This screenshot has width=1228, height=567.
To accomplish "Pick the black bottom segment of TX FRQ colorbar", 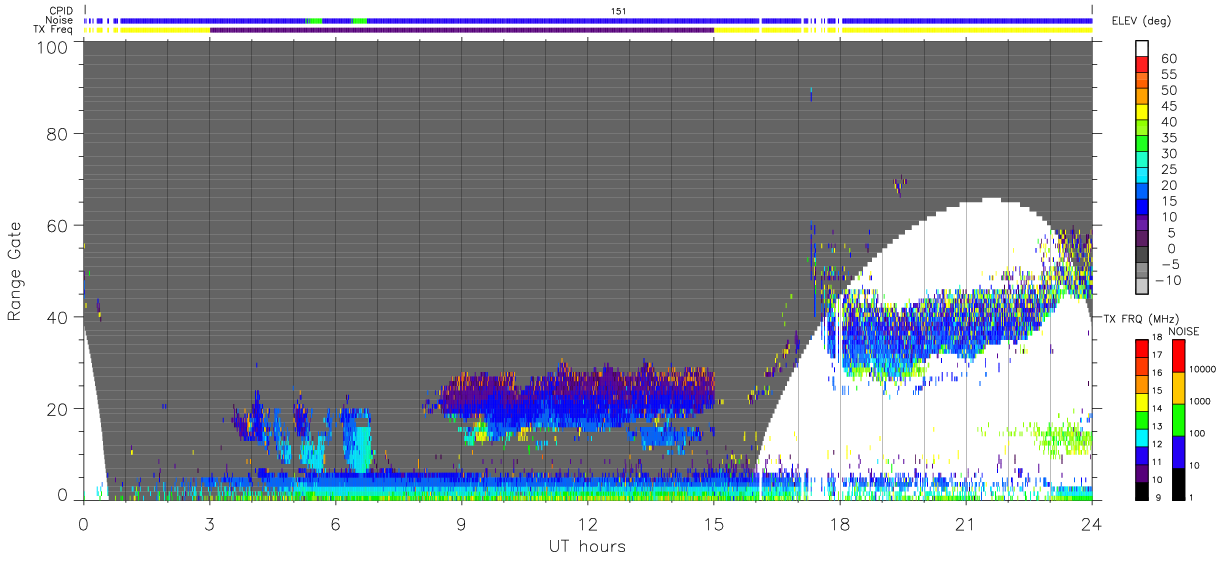I will (x=1142, y=489).
